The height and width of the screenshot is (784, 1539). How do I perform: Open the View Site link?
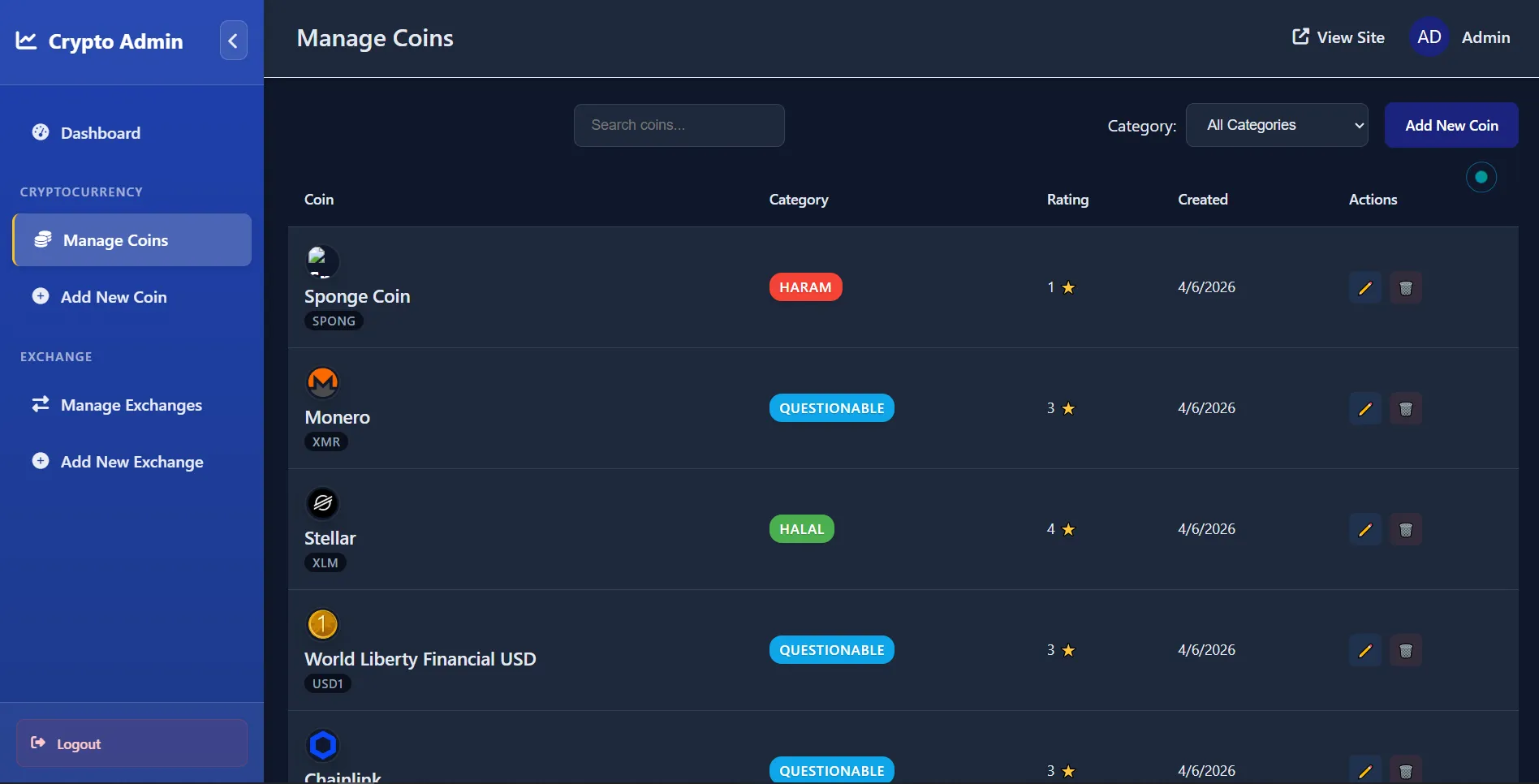(1338, 37)
